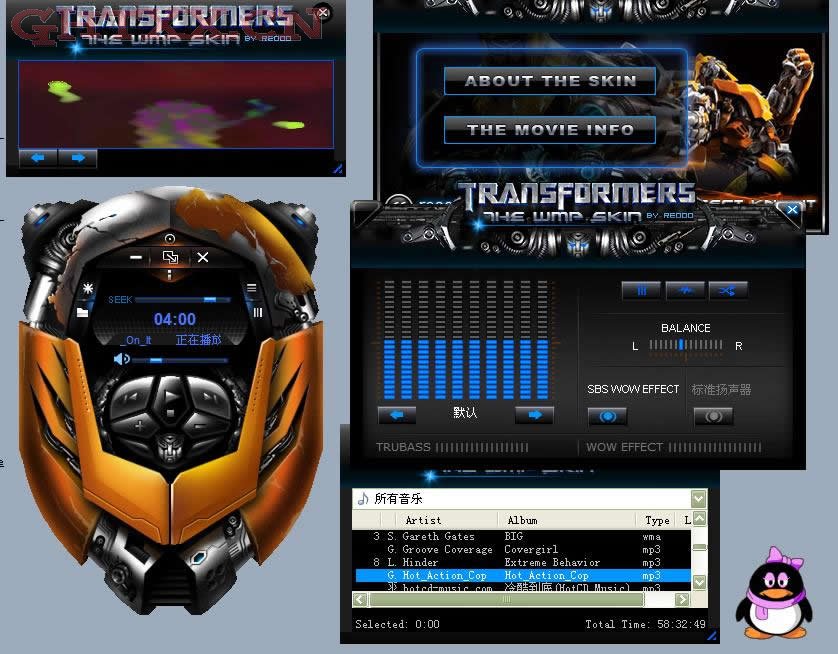Click the first equalizer band slider
The width and height of the screenshot is (838, 654).
389,340
